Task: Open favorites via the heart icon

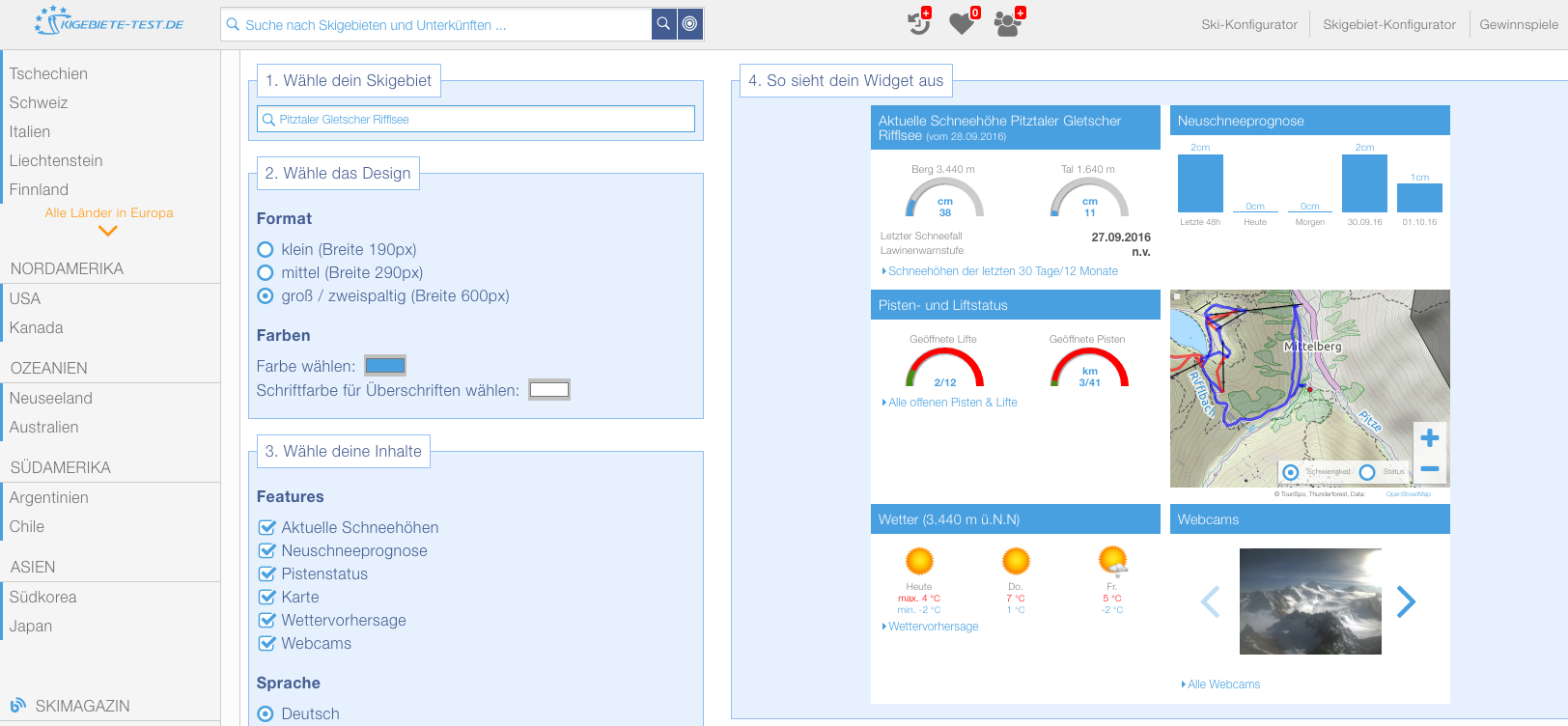Action: coord(962,23)
